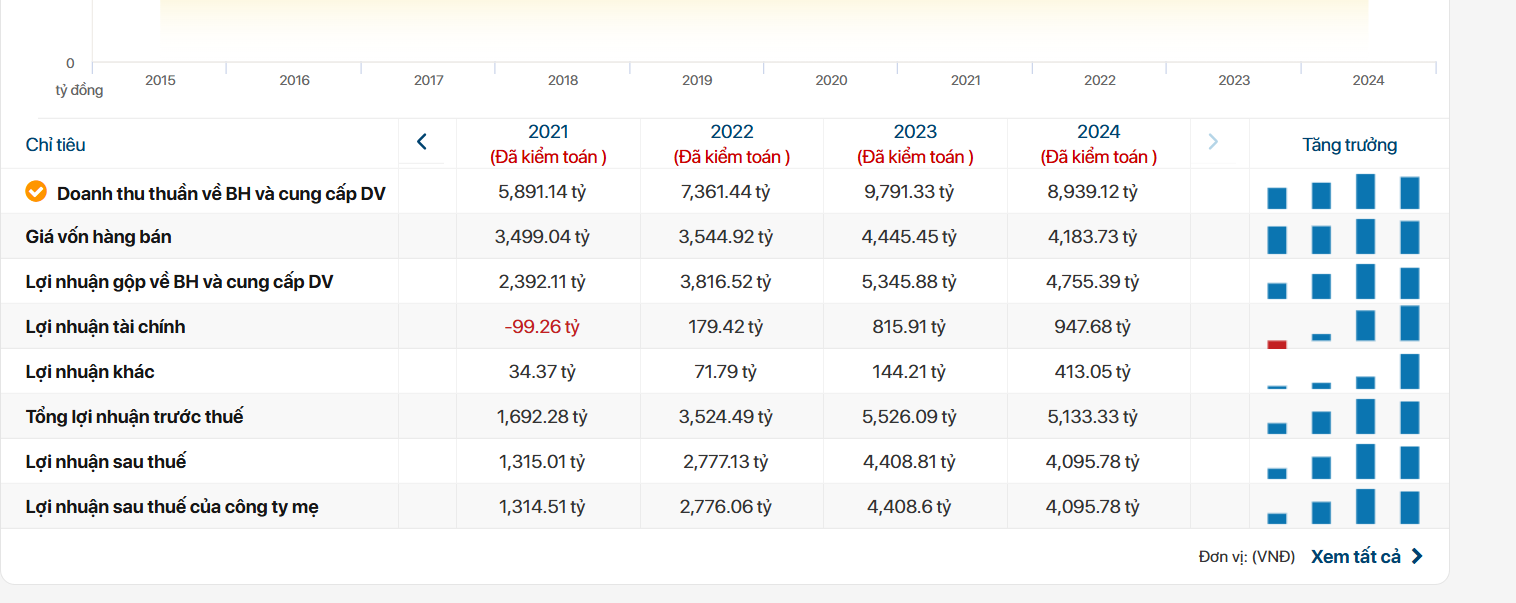
Task: Click the 2024 column header
Action: (1098, 143)
